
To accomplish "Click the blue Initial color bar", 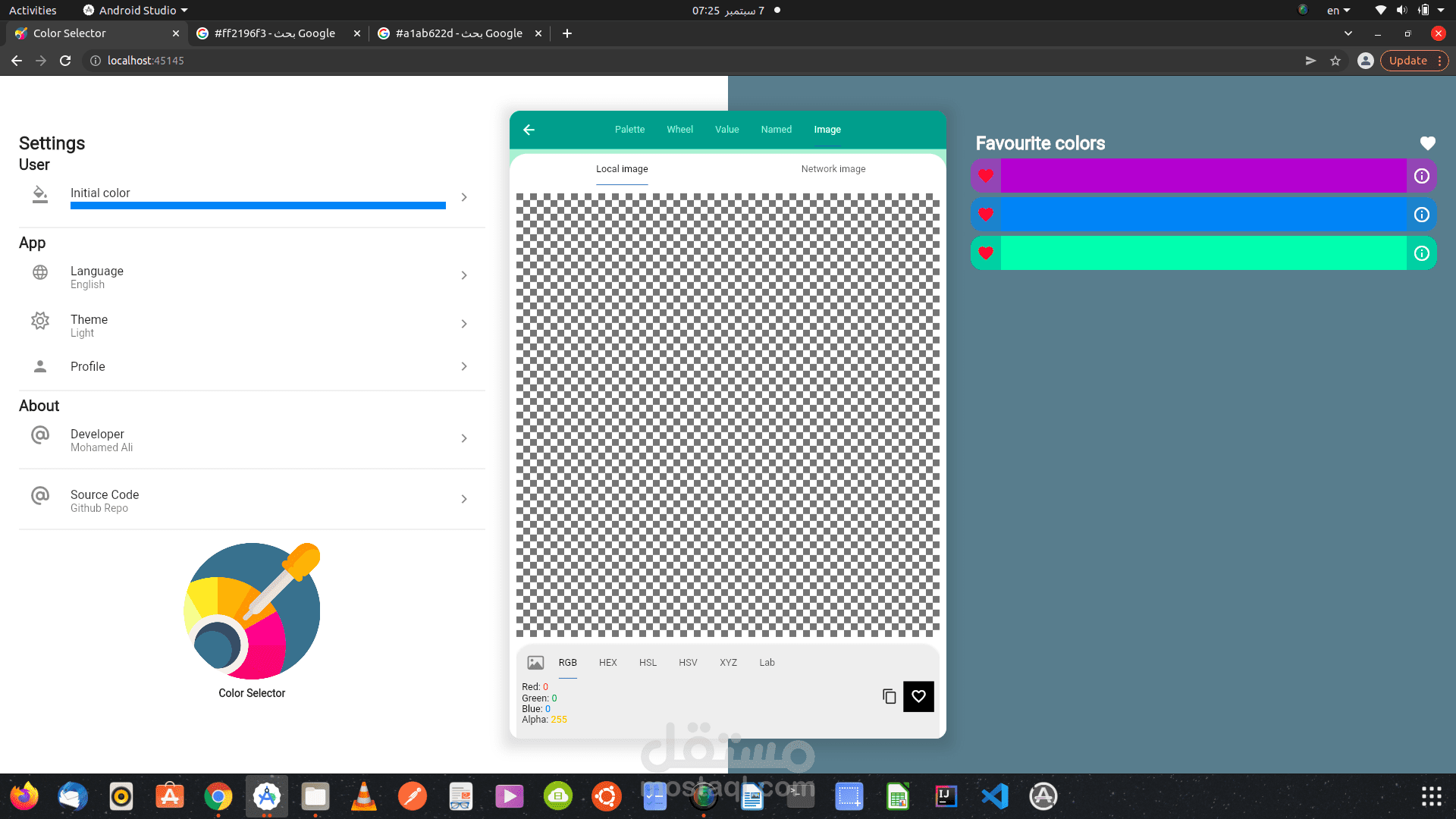I will pos(258,206).
